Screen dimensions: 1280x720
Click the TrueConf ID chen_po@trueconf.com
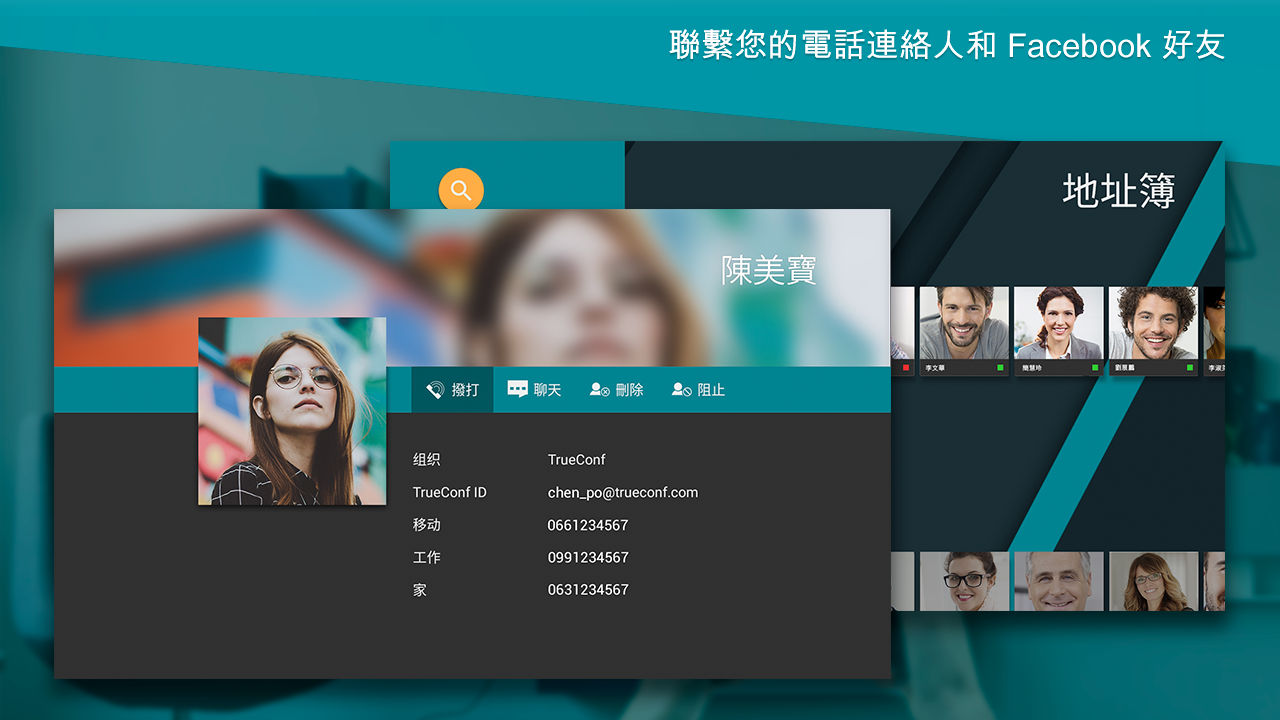[623, 492]
